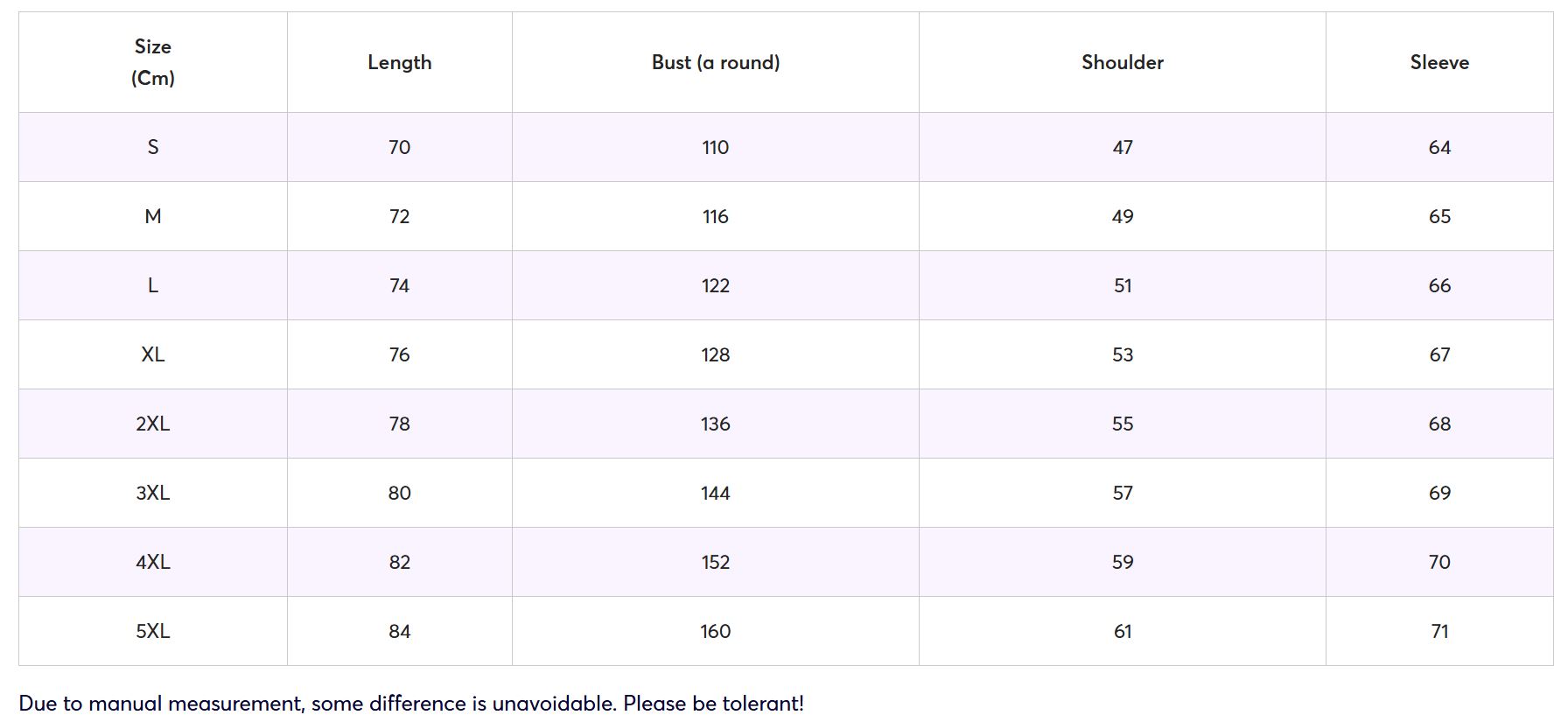Click the Length column header
The image size is (1568, 722).
coord(399,62)
